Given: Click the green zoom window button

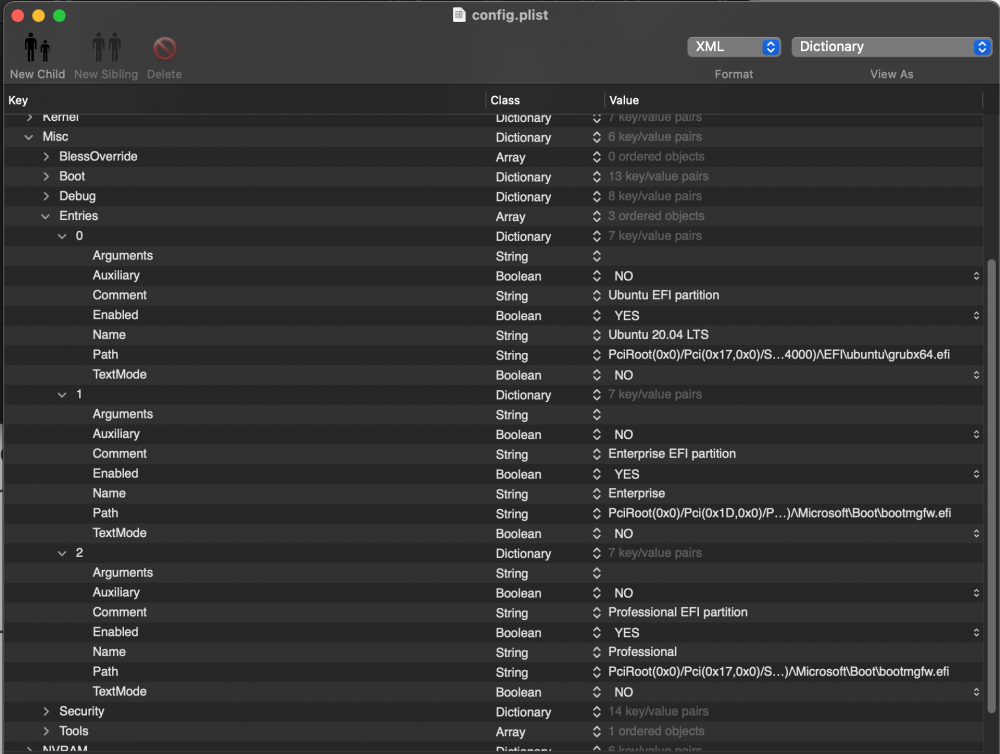Looking at the screenshot, I should click(x=59, y=15).
